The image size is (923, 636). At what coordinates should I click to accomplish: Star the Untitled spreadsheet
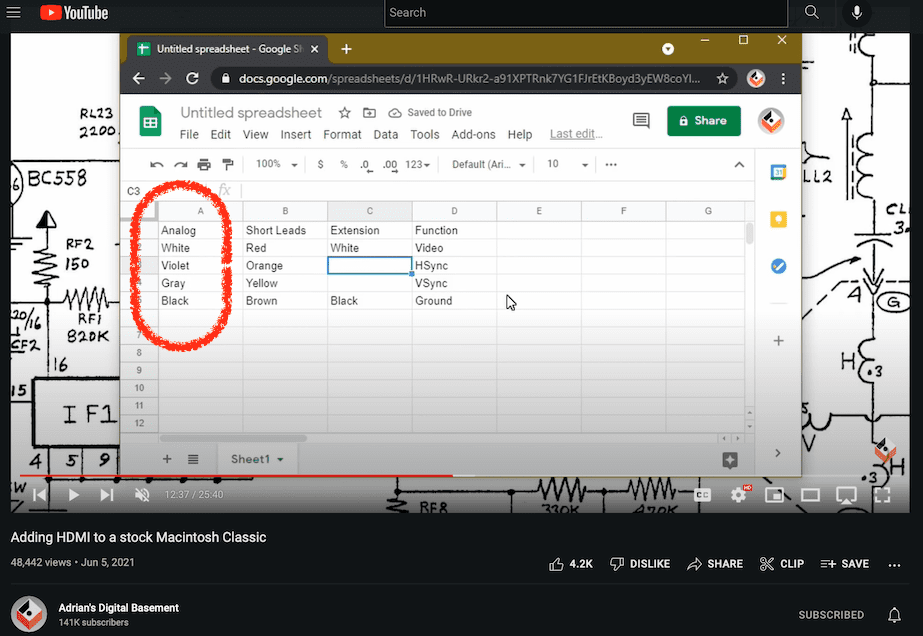344,112
